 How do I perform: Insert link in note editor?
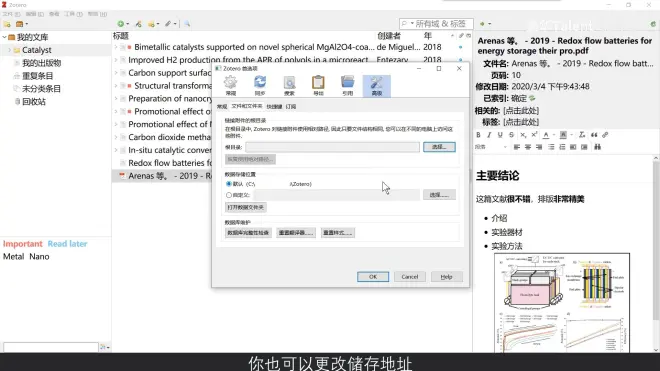click(605, 135)
